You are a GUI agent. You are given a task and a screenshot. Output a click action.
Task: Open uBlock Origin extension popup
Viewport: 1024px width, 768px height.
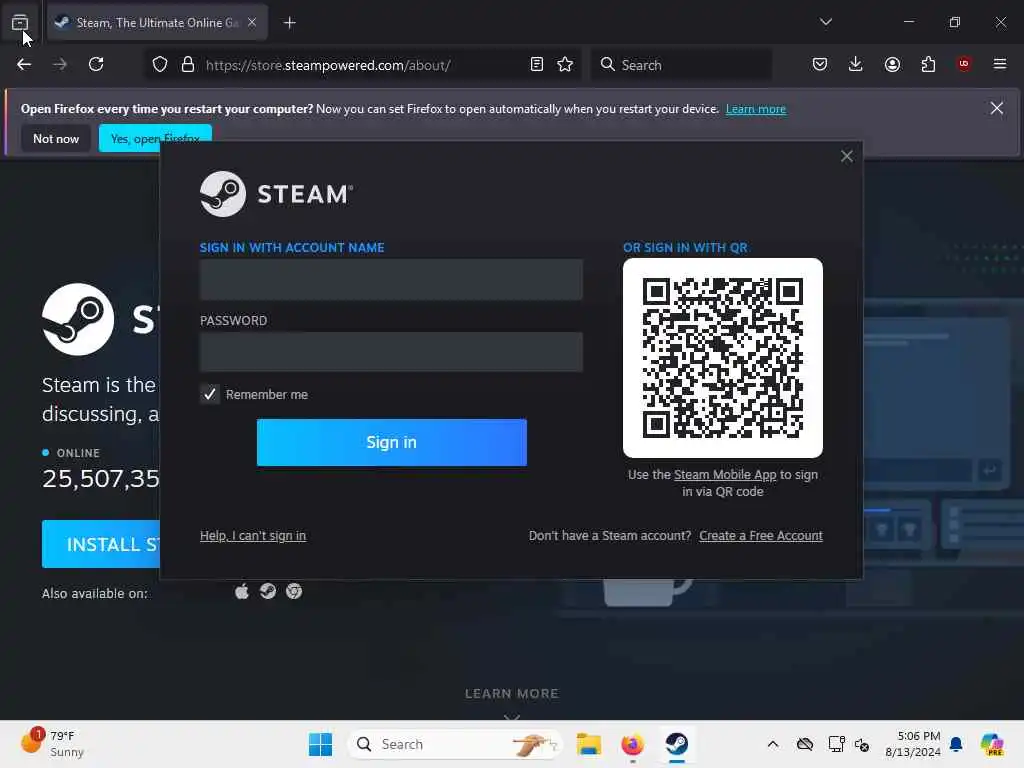click(964, 64)
